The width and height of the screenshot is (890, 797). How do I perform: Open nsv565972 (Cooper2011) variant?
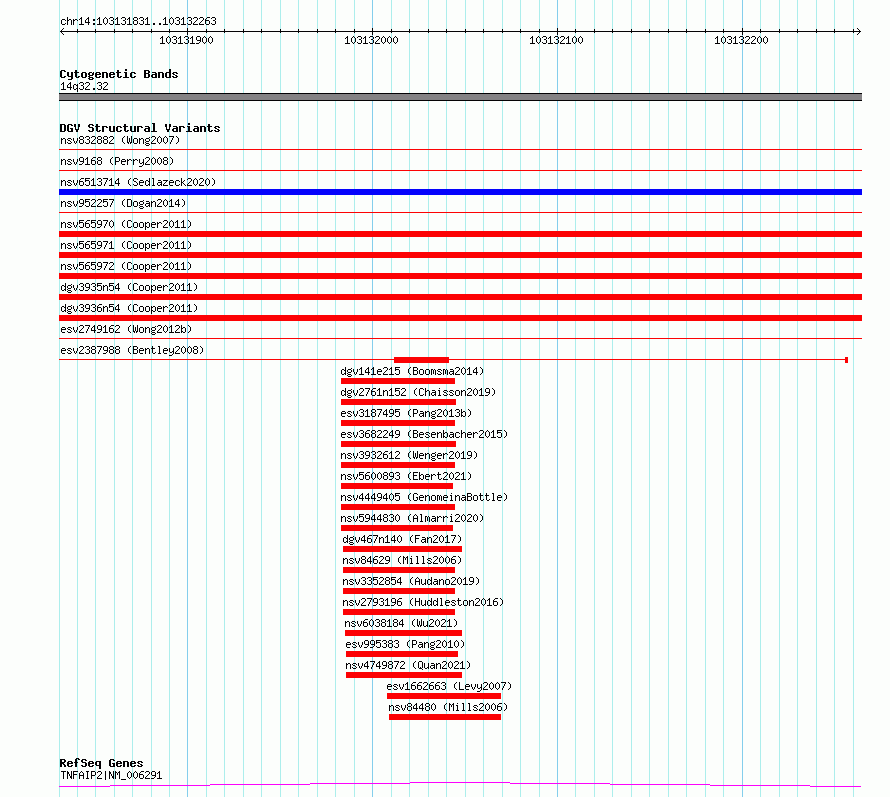[126, 266]
